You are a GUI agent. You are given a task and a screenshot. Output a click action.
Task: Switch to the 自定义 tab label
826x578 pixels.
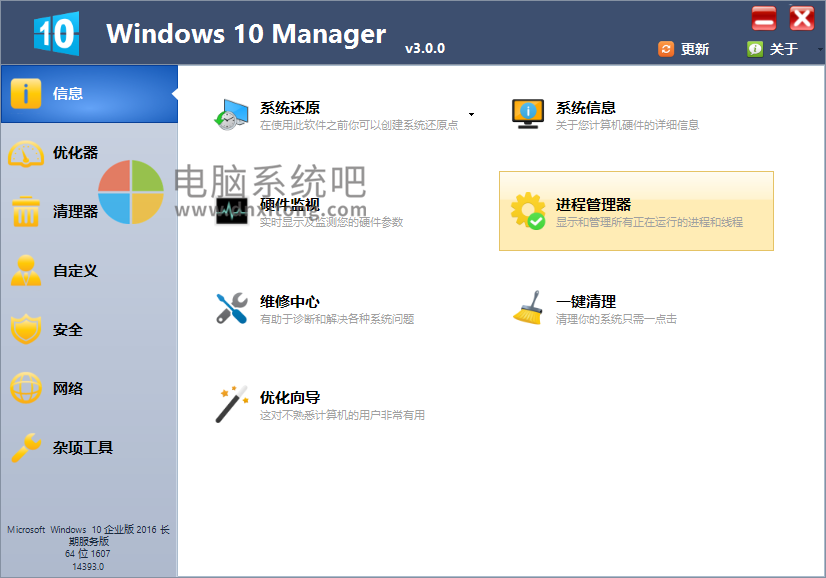coord(75,271)
